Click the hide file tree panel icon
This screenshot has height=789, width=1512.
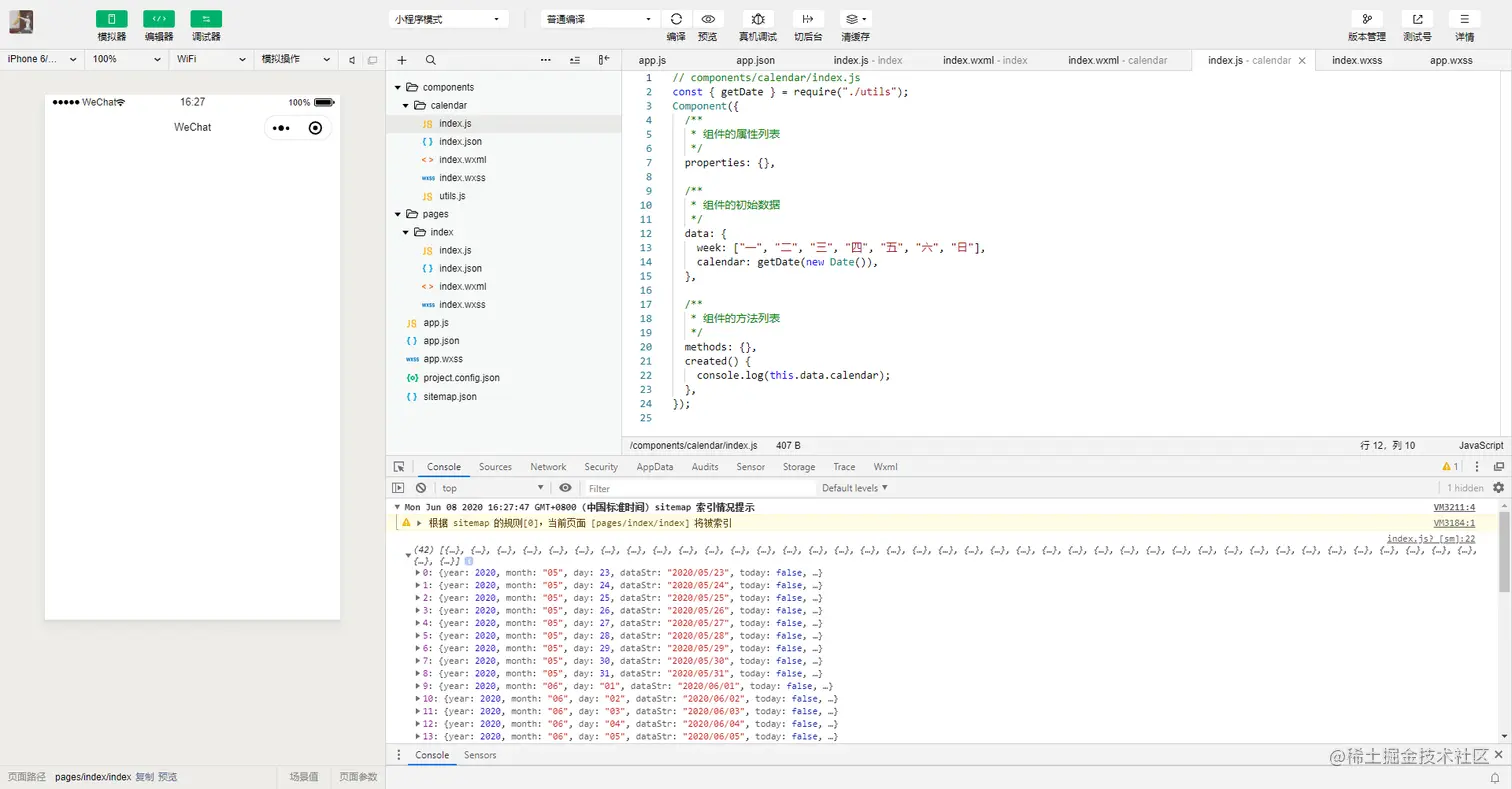pos(604,60)
